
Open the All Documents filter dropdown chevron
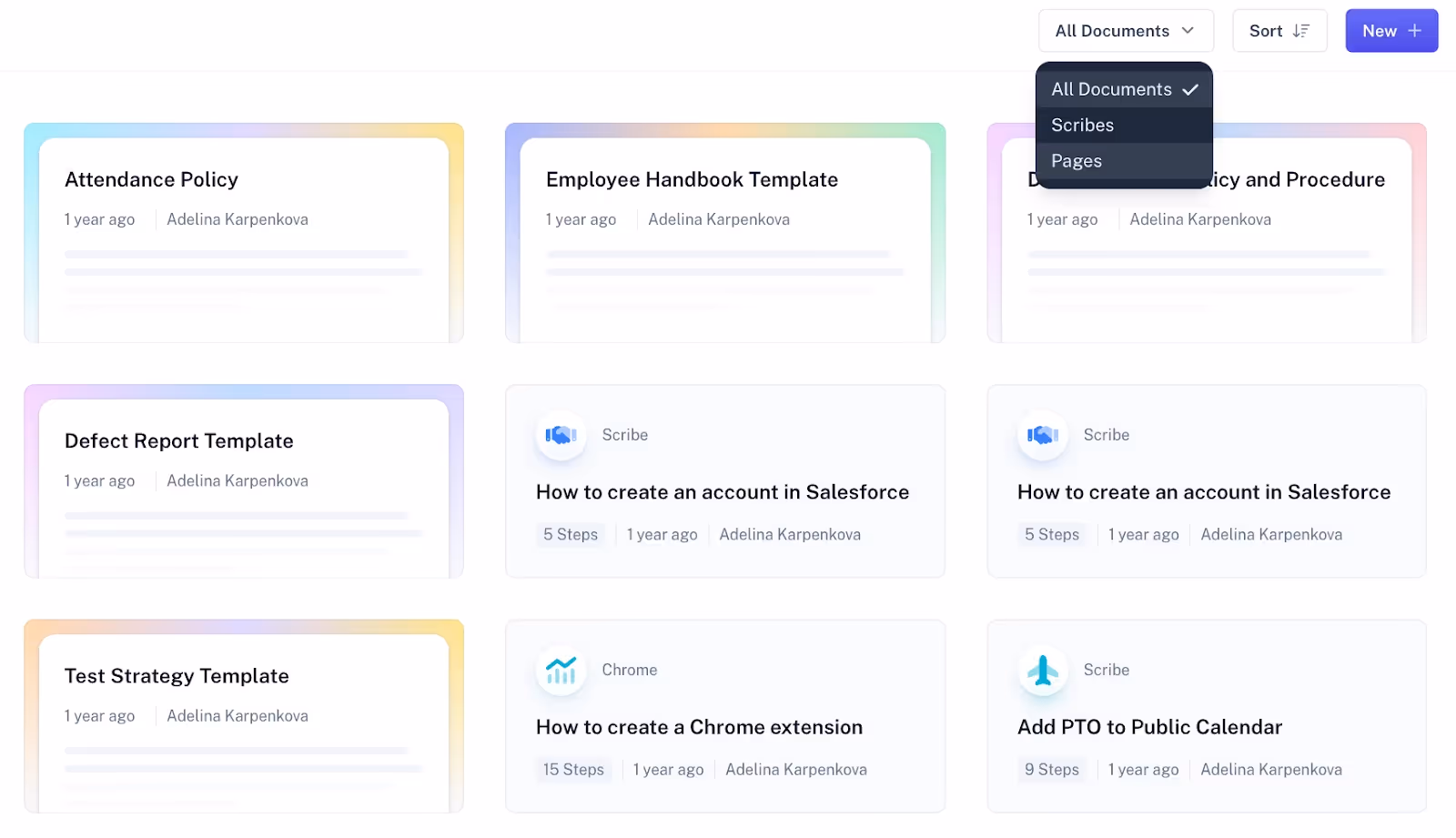[1187, 30]
